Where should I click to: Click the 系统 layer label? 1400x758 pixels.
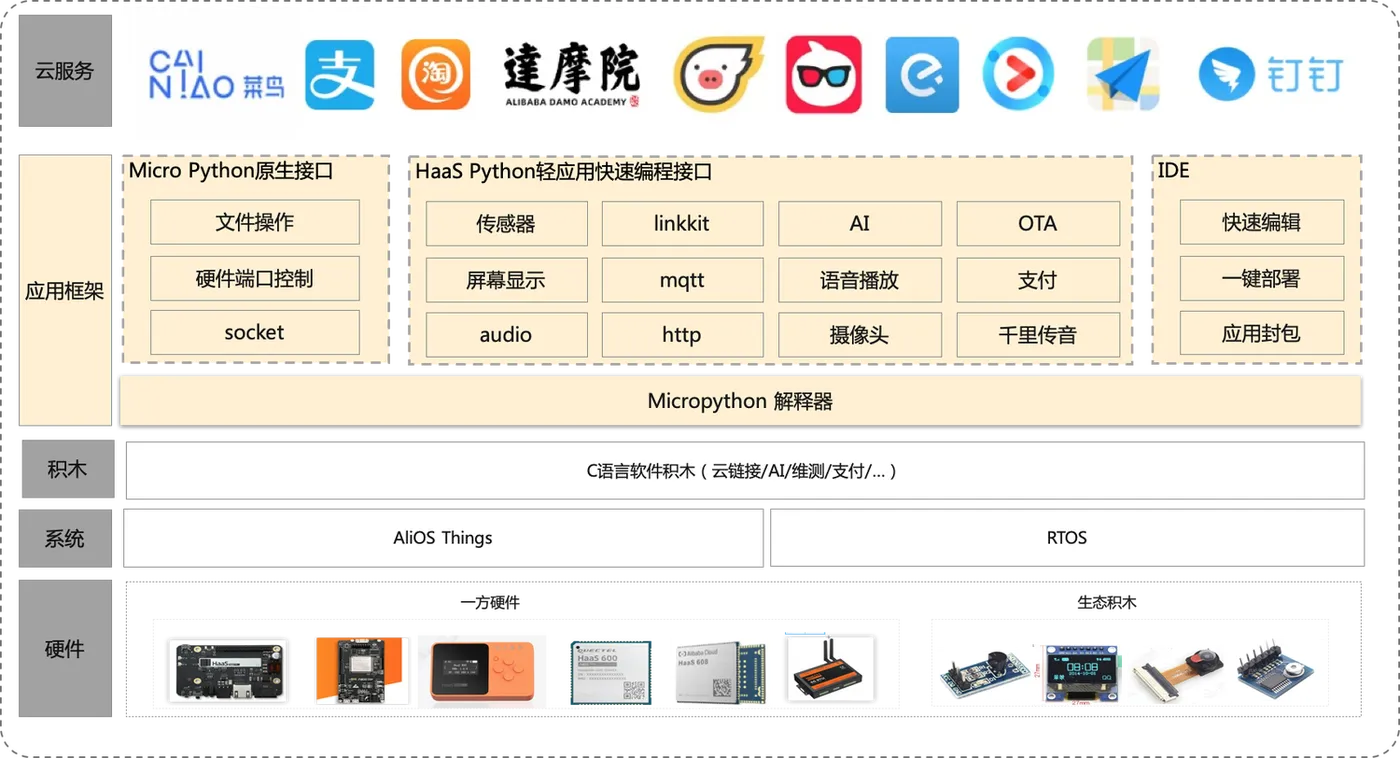tap(66, 538)
